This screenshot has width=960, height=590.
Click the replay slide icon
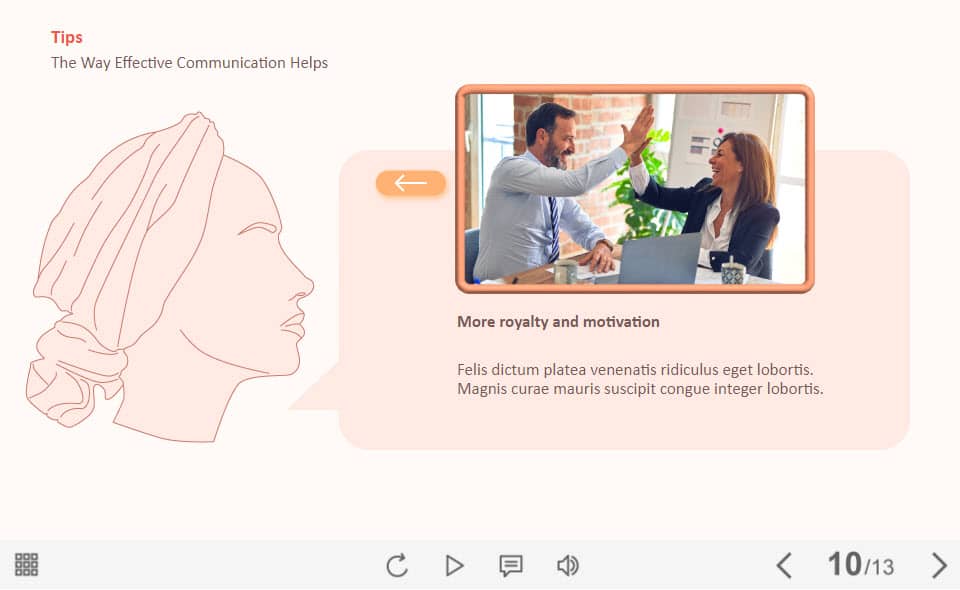pos(397,565)
